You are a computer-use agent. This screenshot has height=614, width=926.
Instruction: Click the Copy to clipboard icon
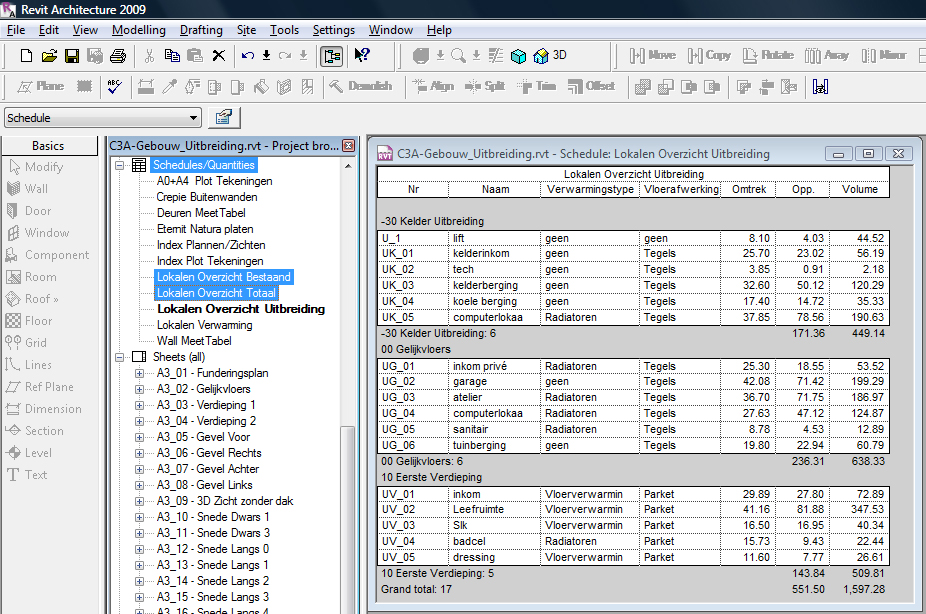click(x=172, y=55)
